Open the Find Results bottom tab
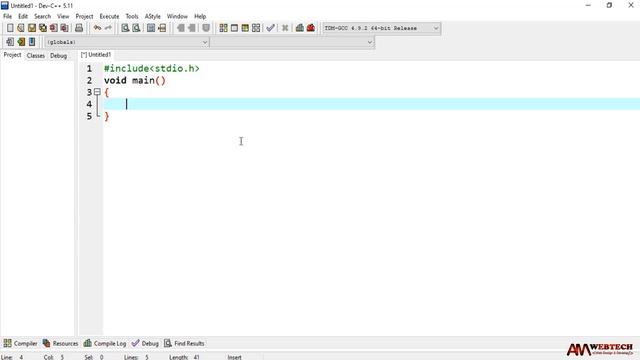 (x=184, y=343)
